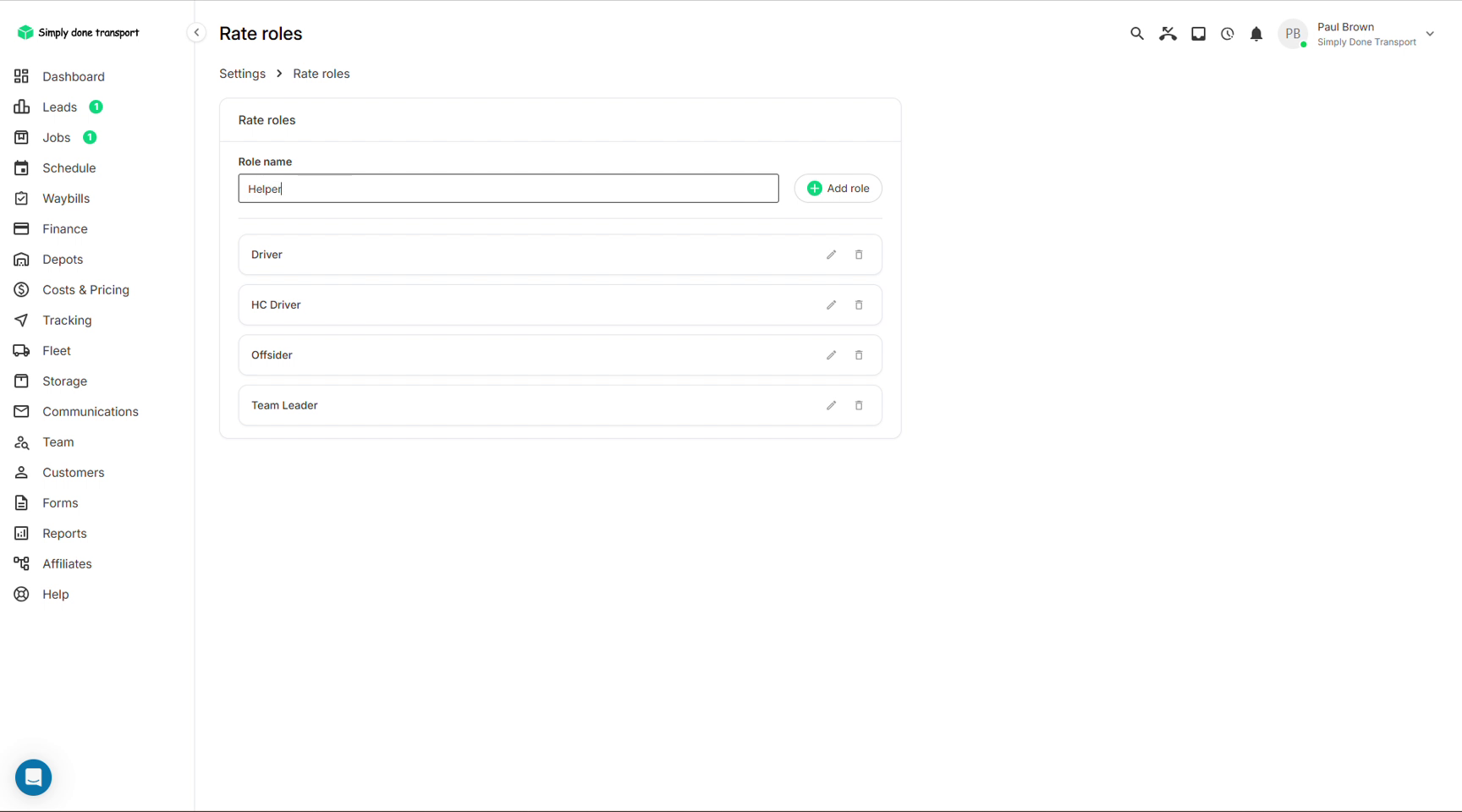Open Schedule in the sidebar
The image size is (1462, 812).
(x=69, y=167)
